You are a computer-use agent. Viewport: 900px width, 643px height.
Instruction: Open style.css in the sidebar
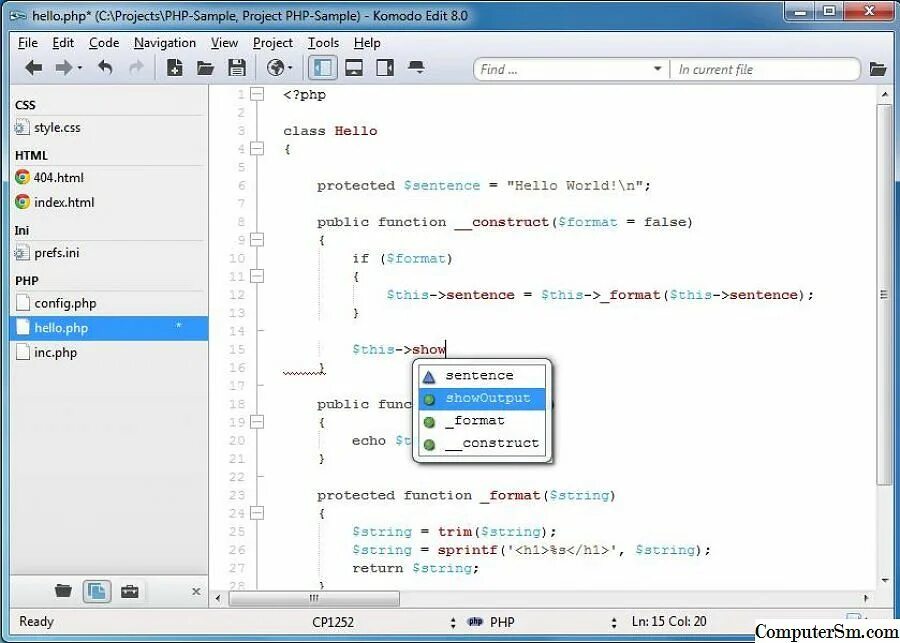coord(109,127)
